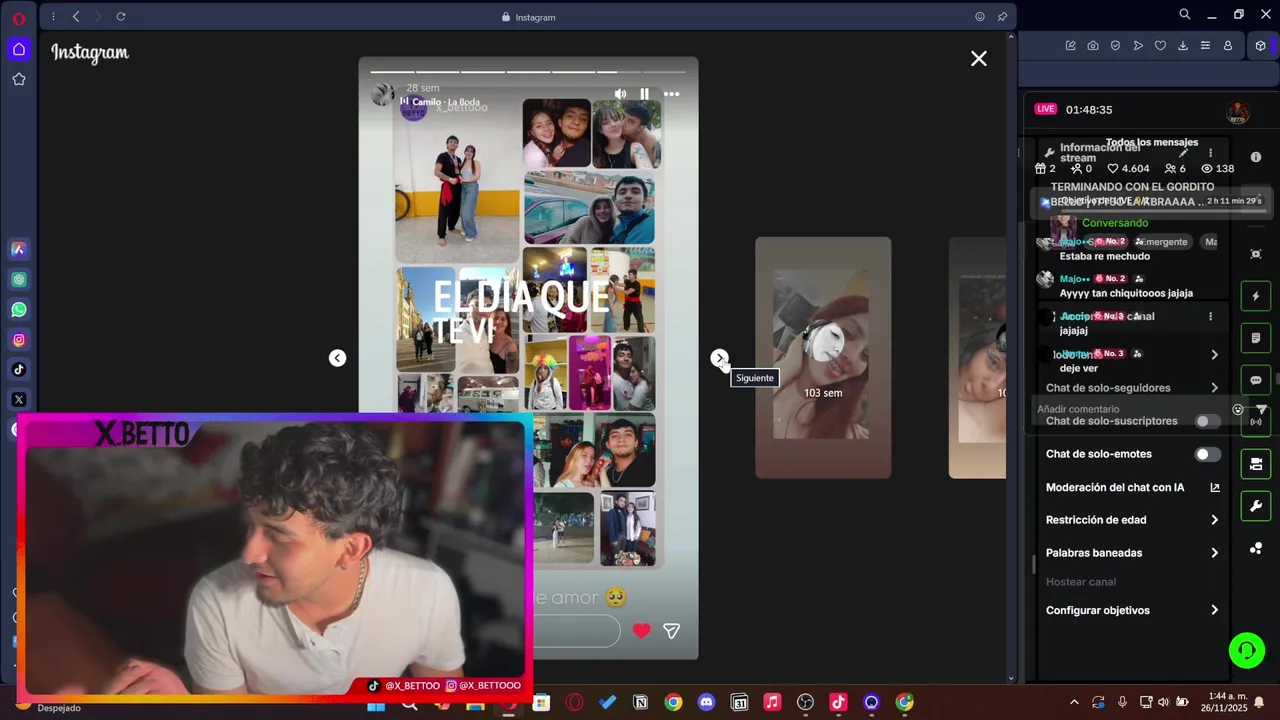Open ChatGPT in the Opera sidebar
This screenshot has height=720, width=1280.
point(19,280)
